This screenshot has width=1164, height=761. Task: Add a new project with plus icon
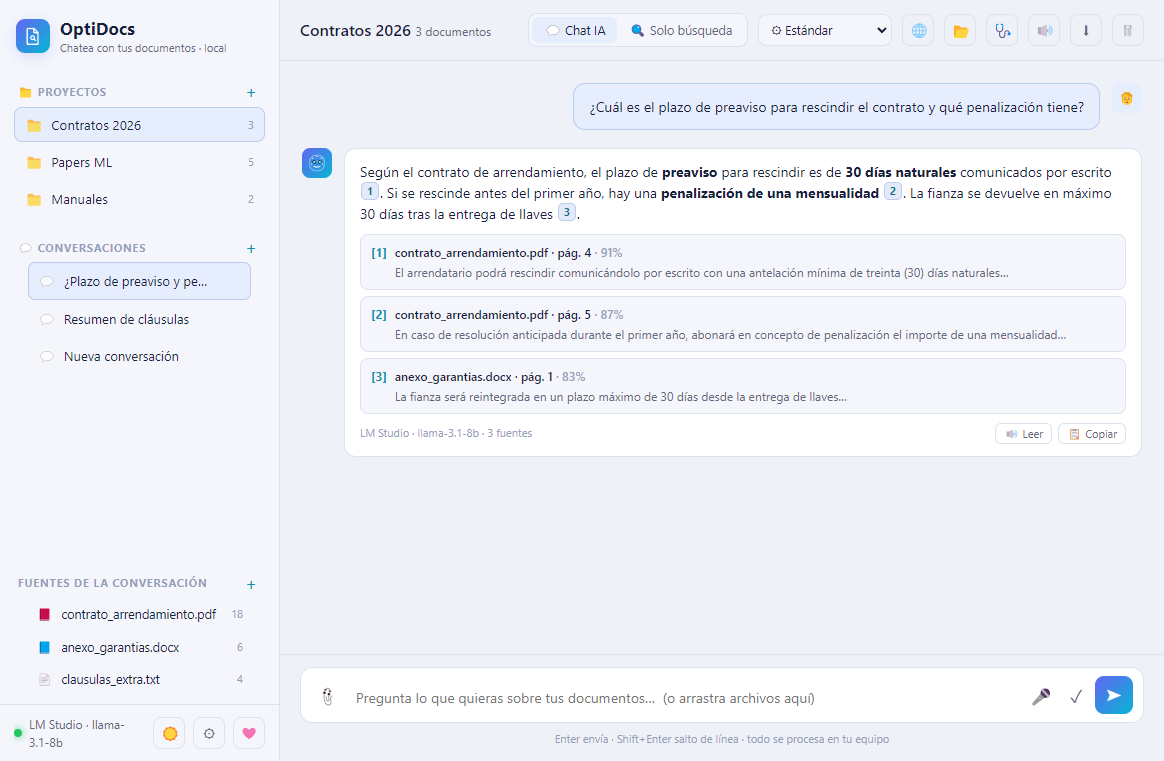click(x=251, y=93)
